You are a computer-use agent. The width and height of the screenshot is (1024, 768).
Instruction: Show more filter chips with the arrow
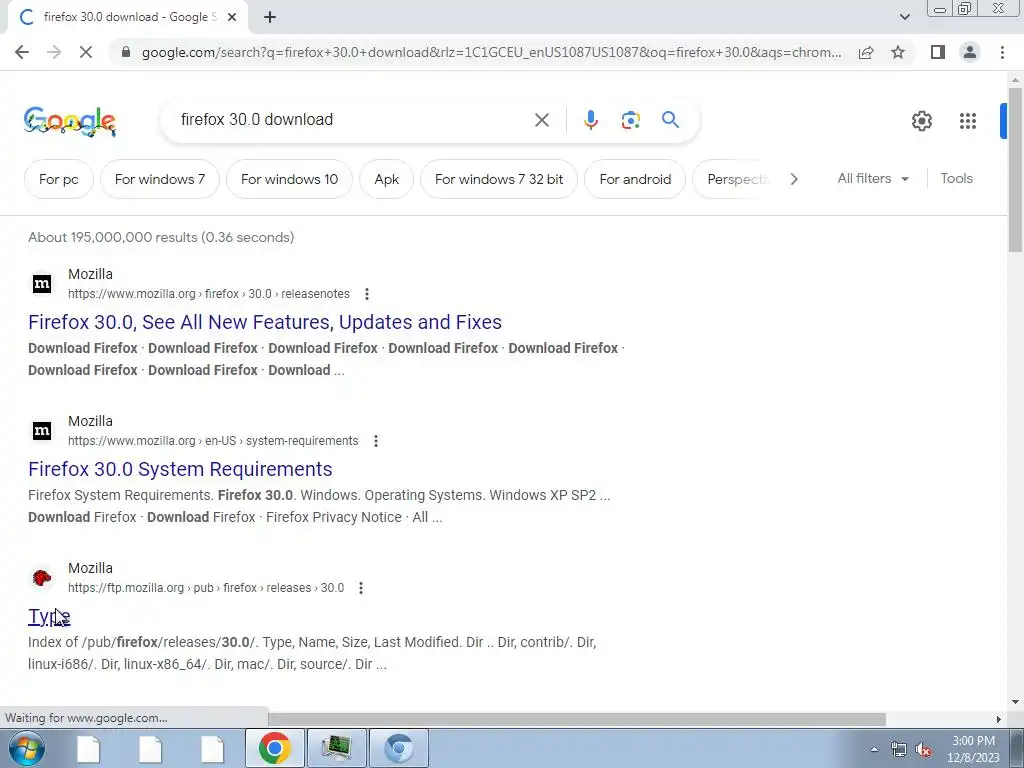794,179
